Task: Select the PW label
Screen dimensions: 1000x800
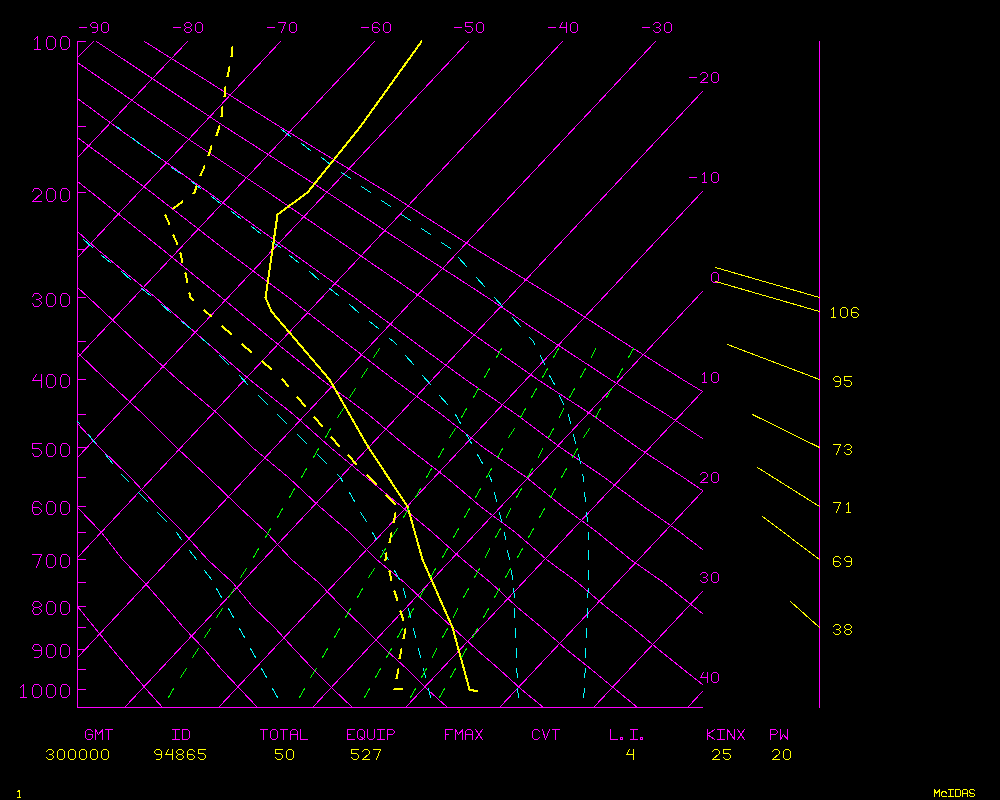Action: point(778,735)
